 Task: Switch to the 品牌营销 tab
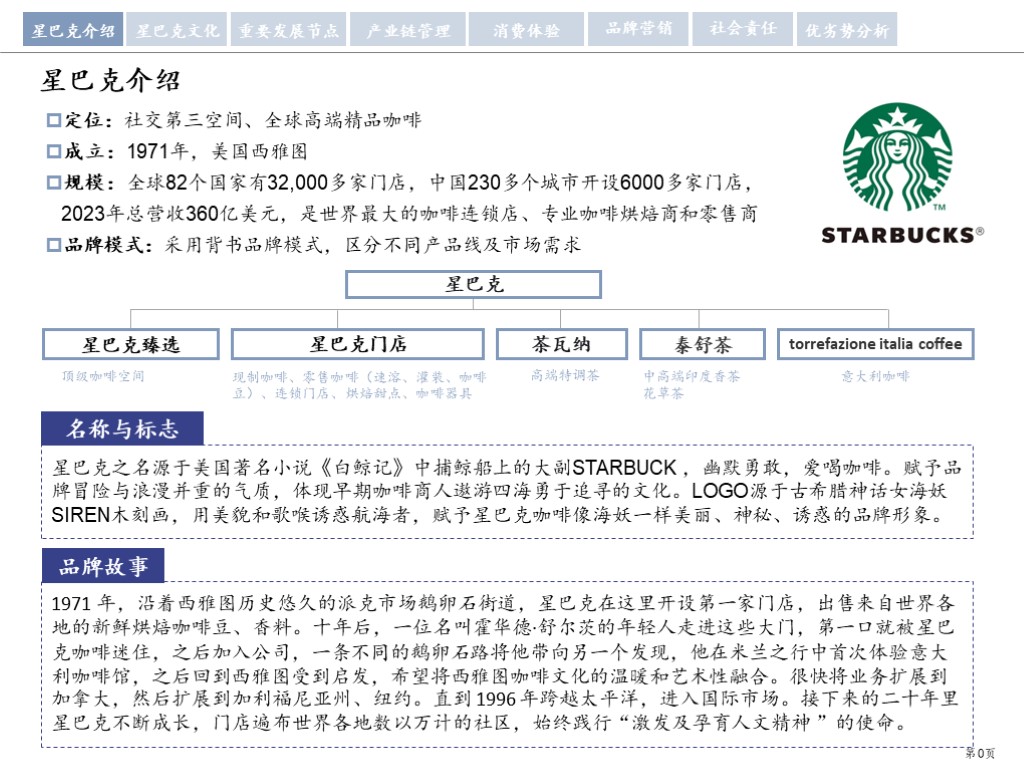click(638, 30)
